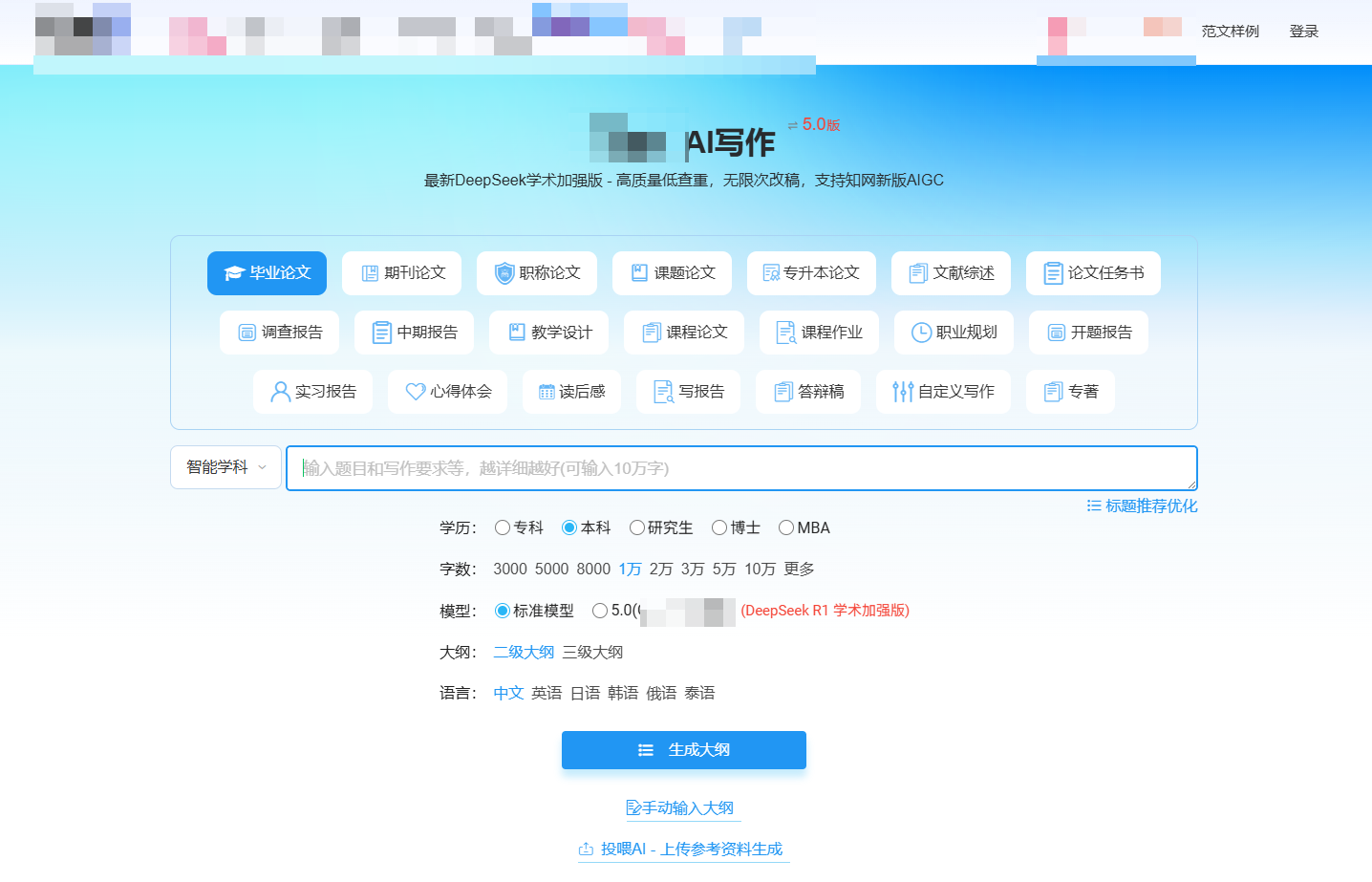
Task: Open the 自定义写作 sliders icon
Action: click(903, 392)
